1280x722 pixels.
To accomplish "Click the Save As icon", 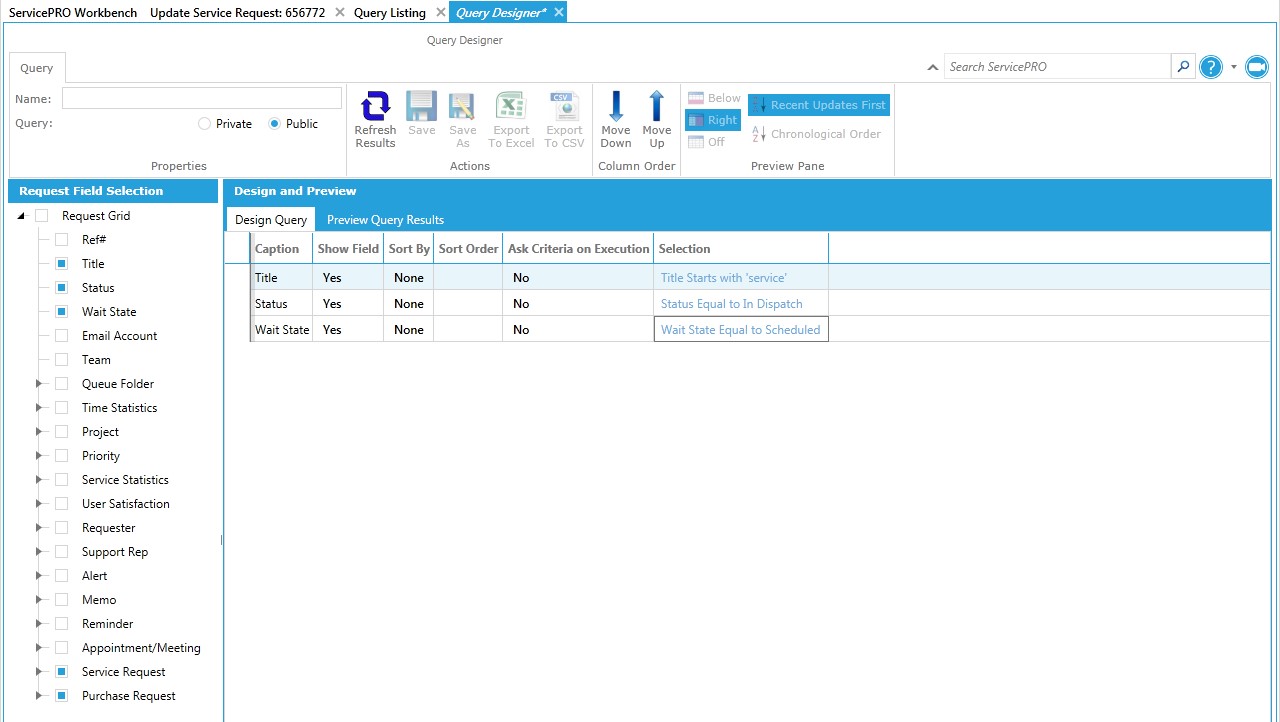I will (x=462, y=106).
